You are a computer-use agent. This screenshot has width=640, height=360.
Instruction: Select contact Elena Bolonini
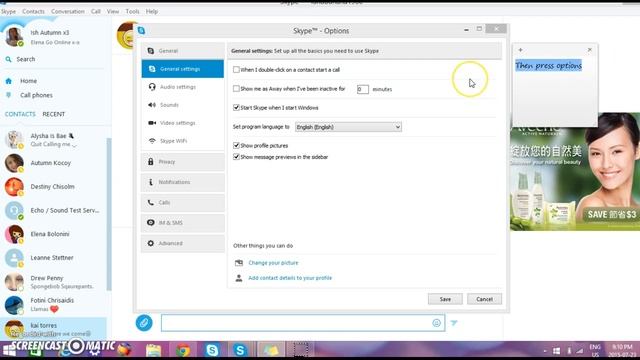point(53,234)
